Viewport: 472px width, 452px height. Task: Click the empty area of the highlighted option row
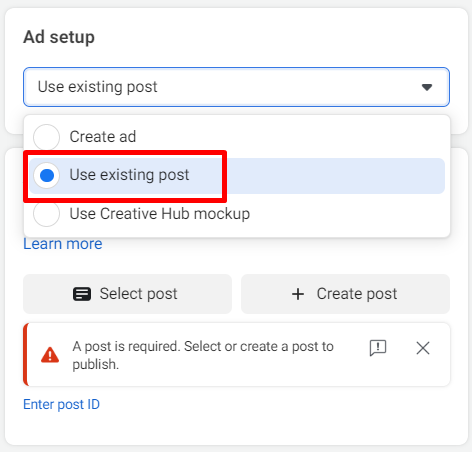tap(333, 176)
